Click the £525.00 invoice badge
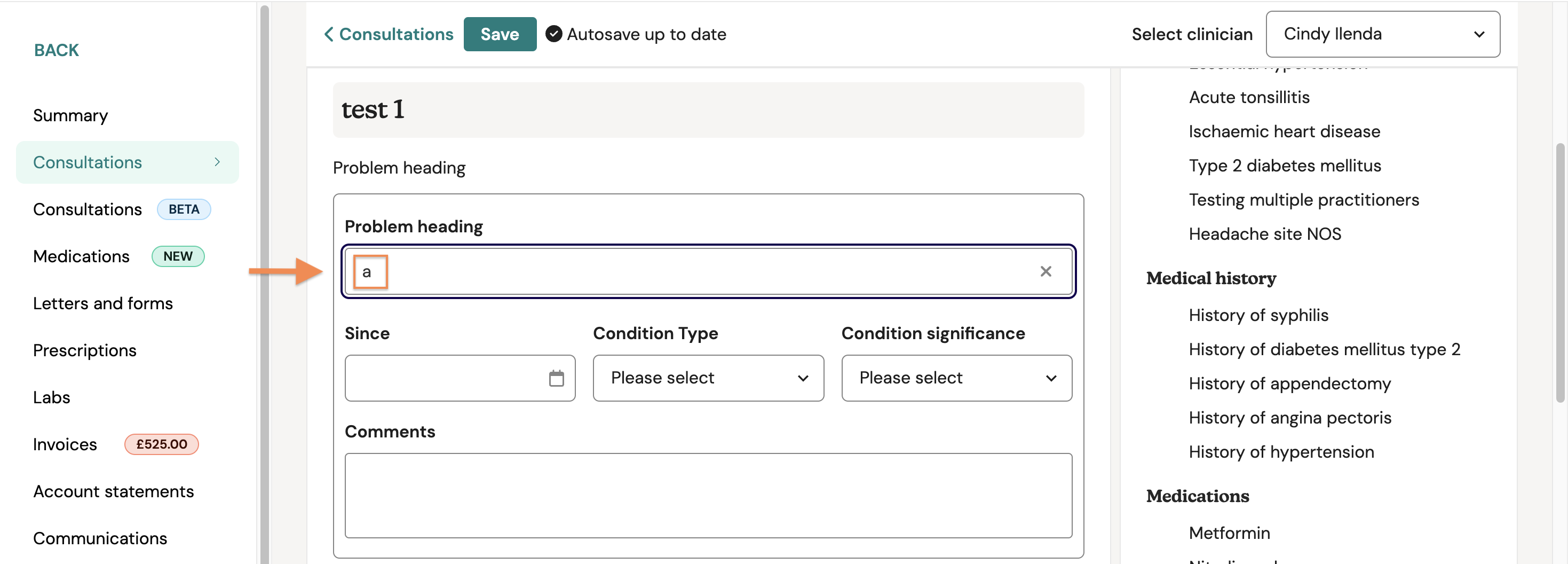The width and height of the screenshot is (1568, 564). (161, 444)
